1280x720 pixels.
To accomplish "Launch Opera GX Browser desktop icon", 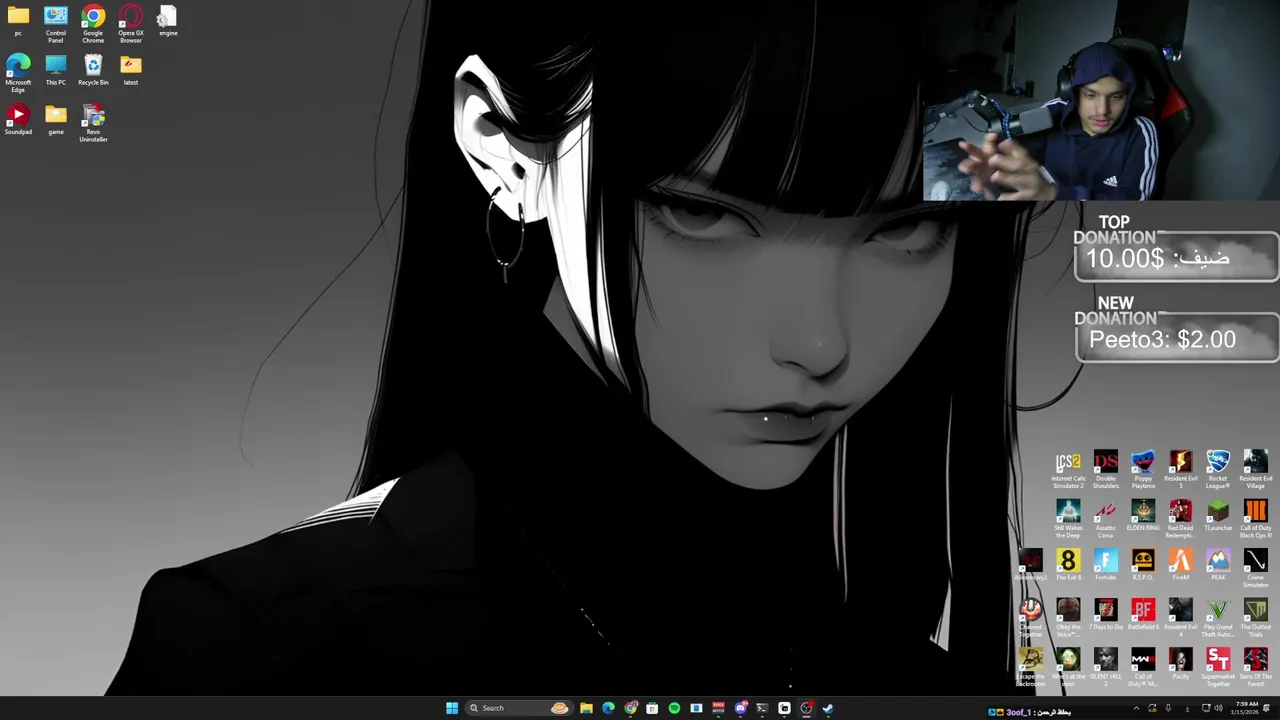I will [131, 24].
